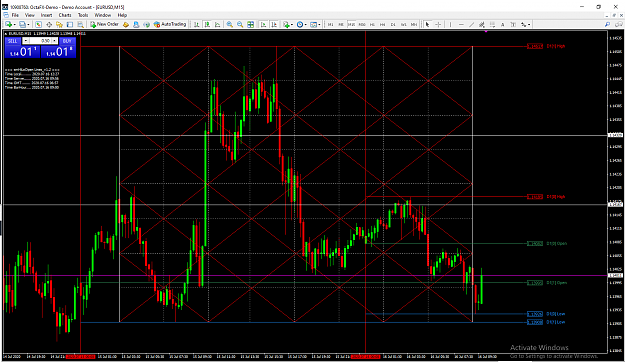This screenshot has width=625, height=362.
Task: Switch chart to Line Chart
Action: click(x=218, y=25)
